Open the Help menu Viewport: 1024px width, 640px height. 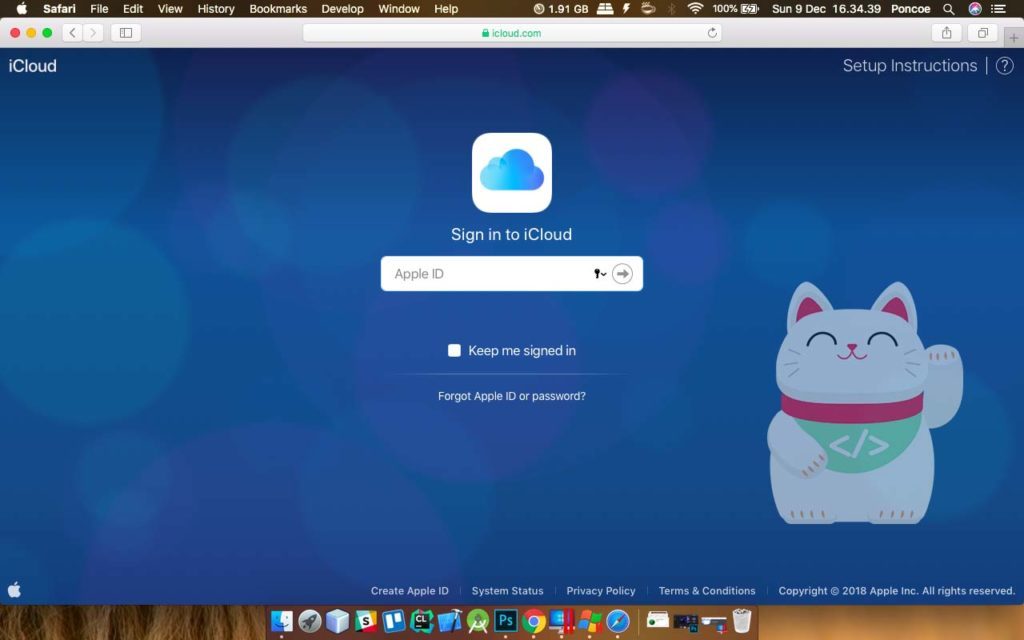click(x=446, y=9)
